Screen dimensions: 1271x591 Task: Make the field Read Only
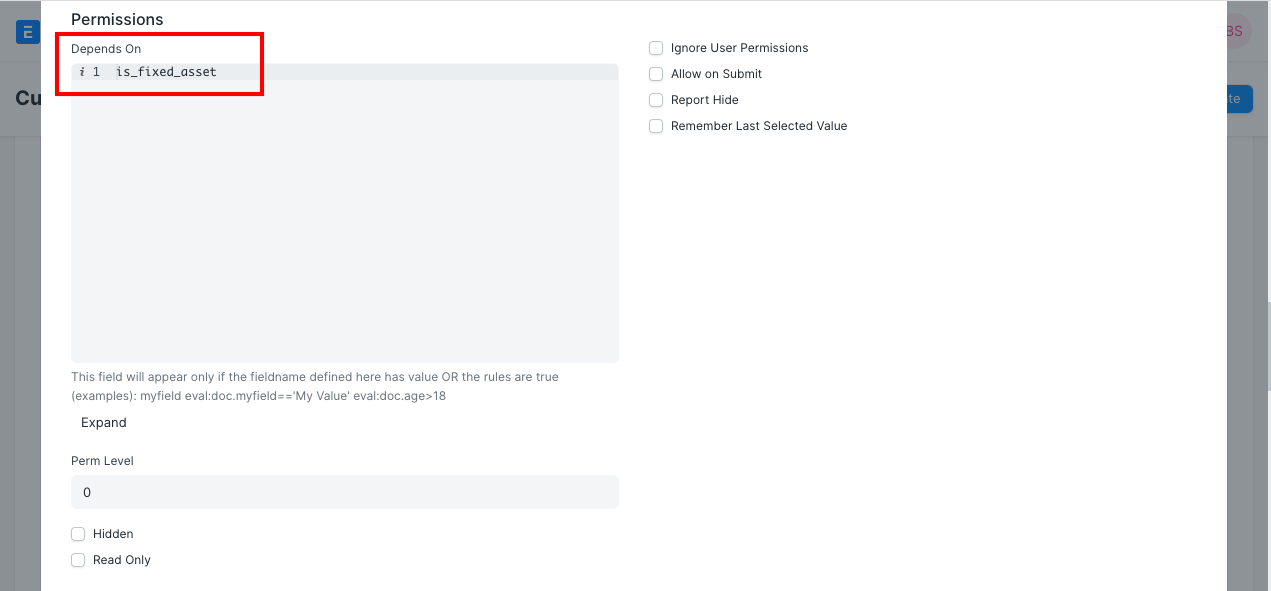[x=78, y=559]
